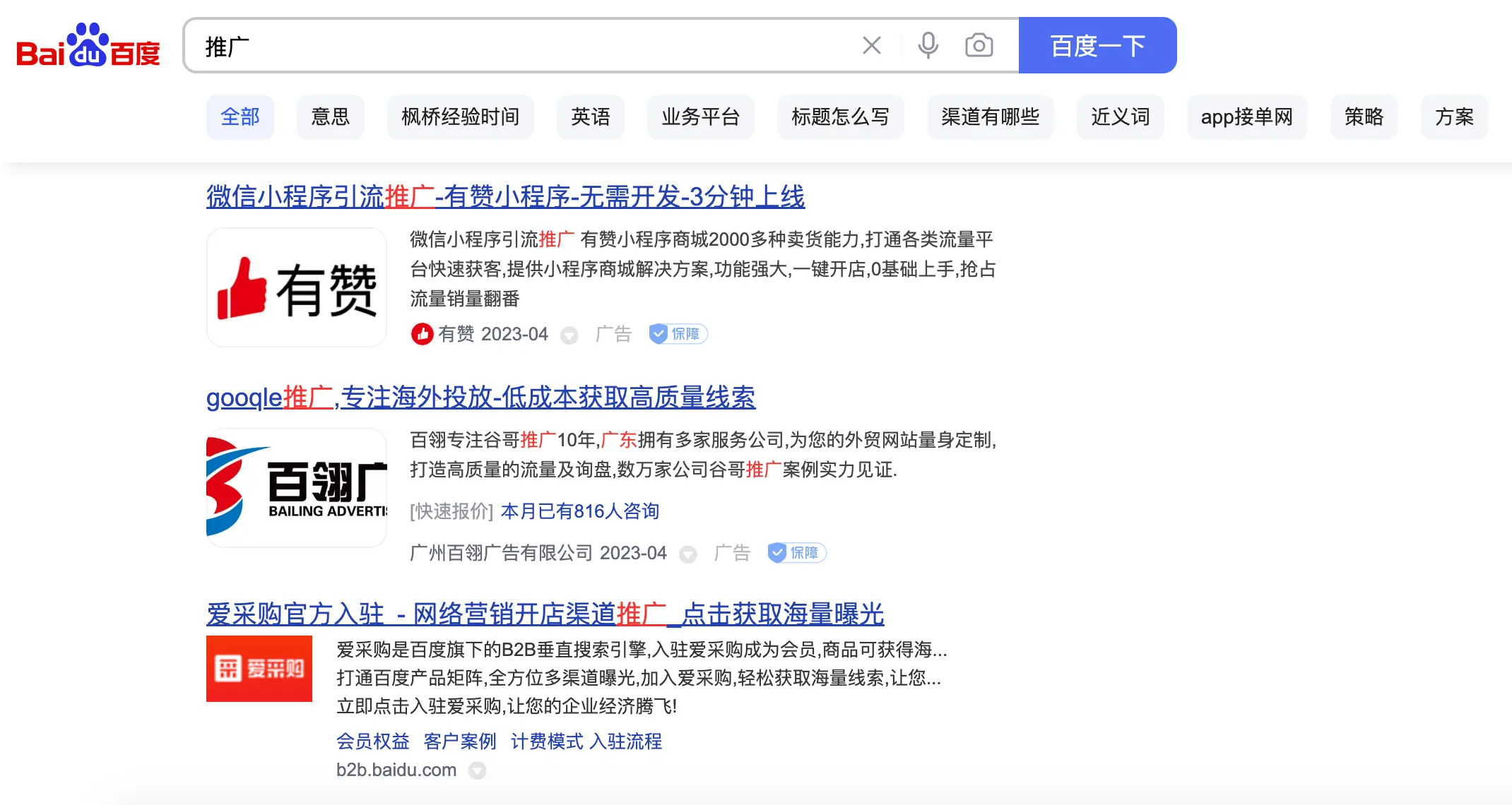Click the 保障 shield badge on 有赞 result

[x=678, y=334]
